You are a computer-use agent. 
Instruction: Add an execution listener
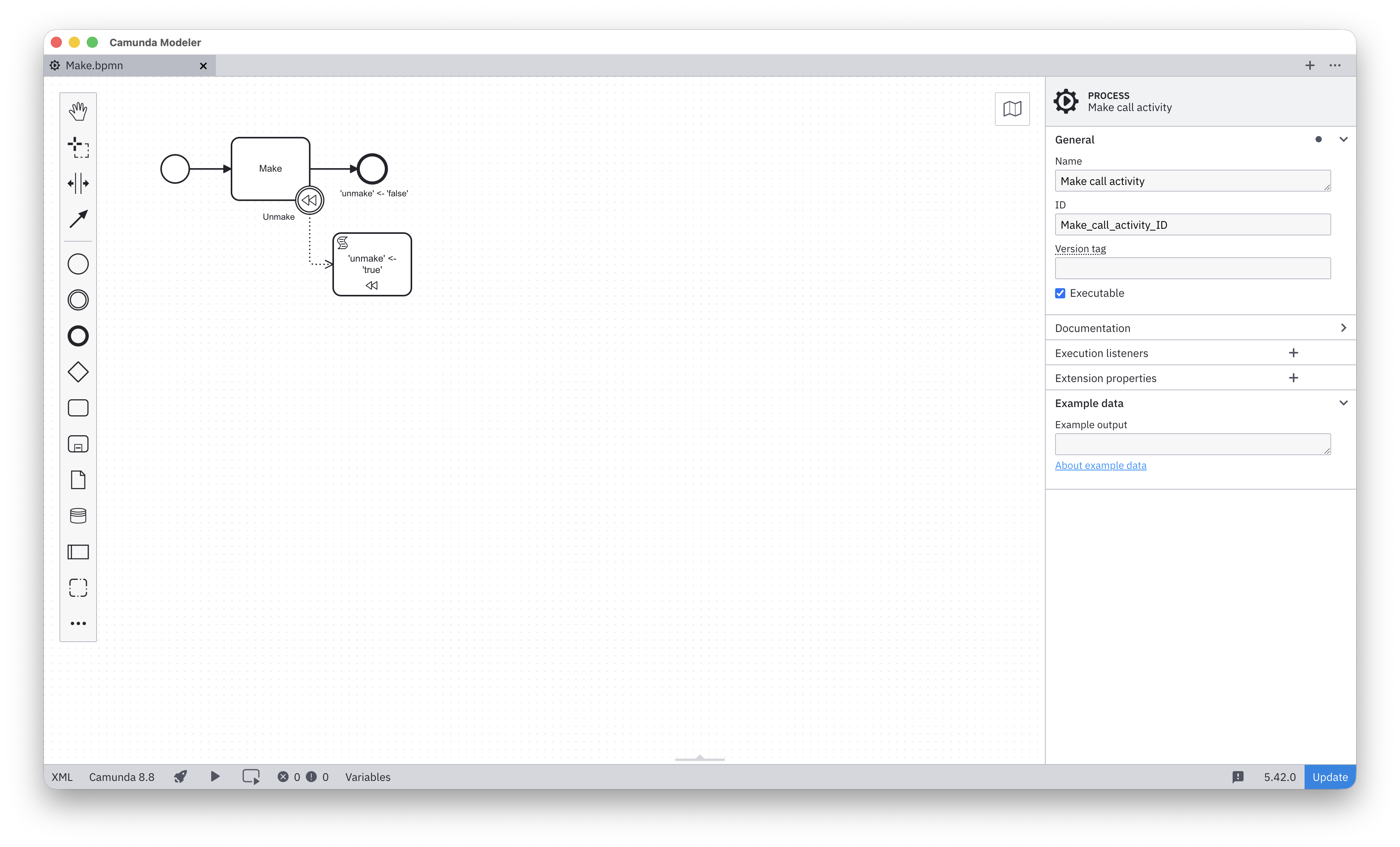(1293, 353)
